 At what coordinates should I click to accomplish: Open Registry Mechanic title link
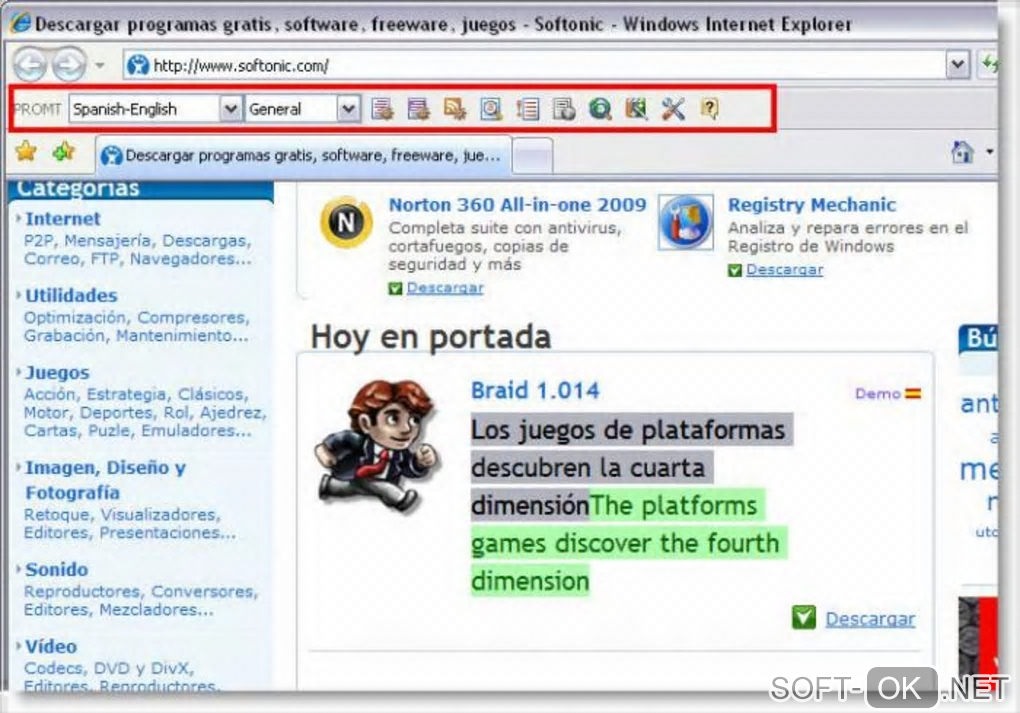(812, 204)
